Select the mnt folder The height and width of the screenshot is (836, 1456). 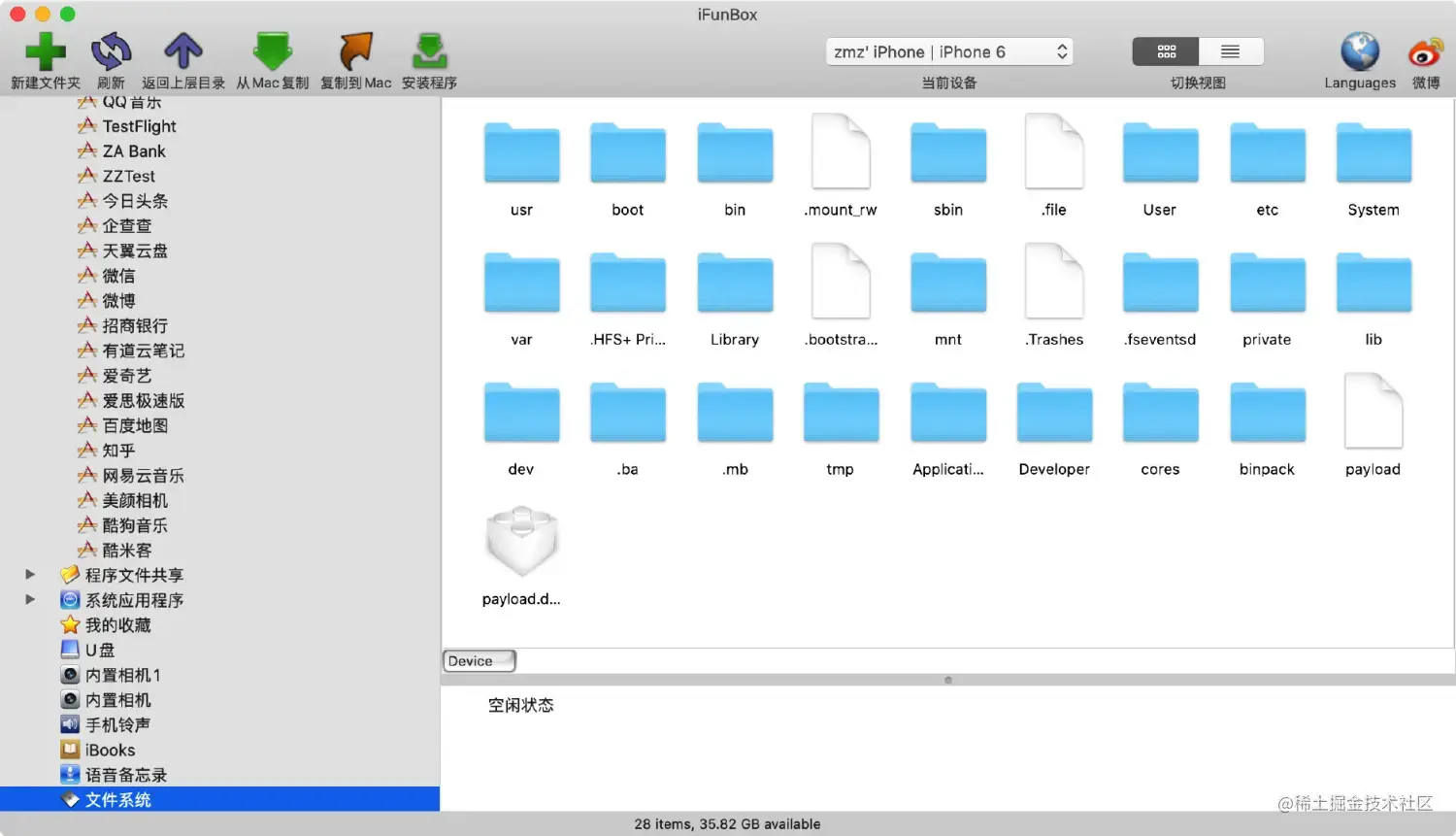click(x=948, y=283)
